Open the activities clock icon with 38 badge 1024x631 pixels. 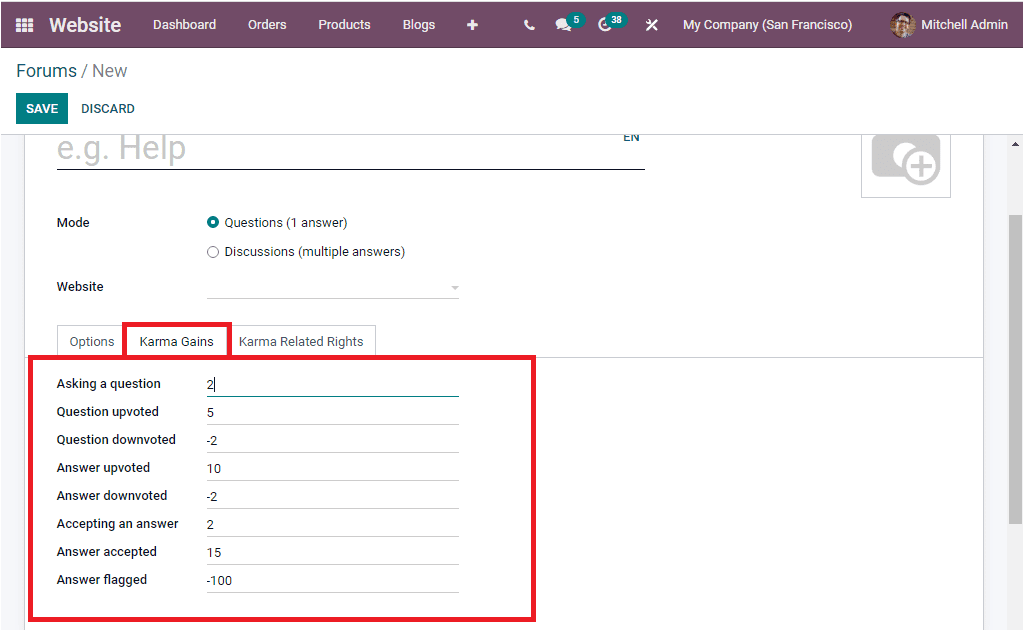605,24
